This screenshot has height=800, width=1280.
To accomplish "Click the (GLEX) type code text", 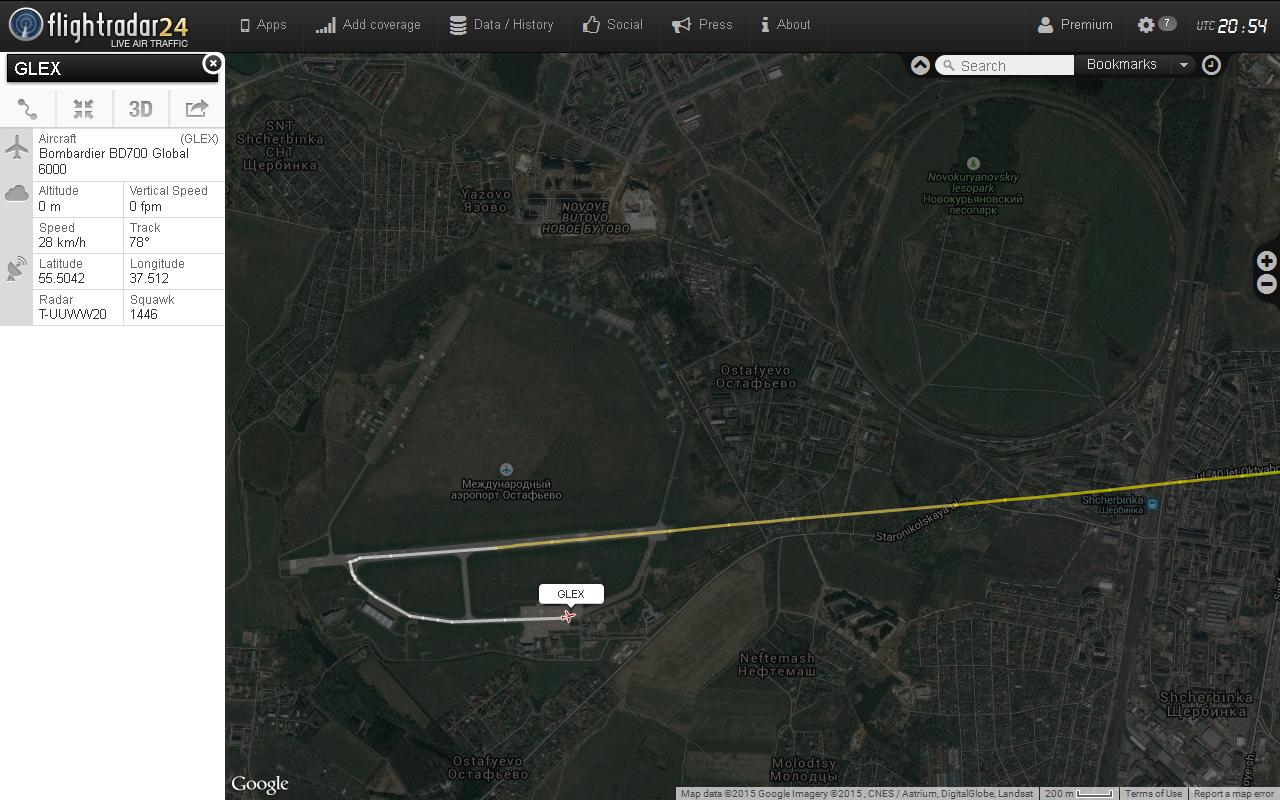I will (x=199, y=139).
